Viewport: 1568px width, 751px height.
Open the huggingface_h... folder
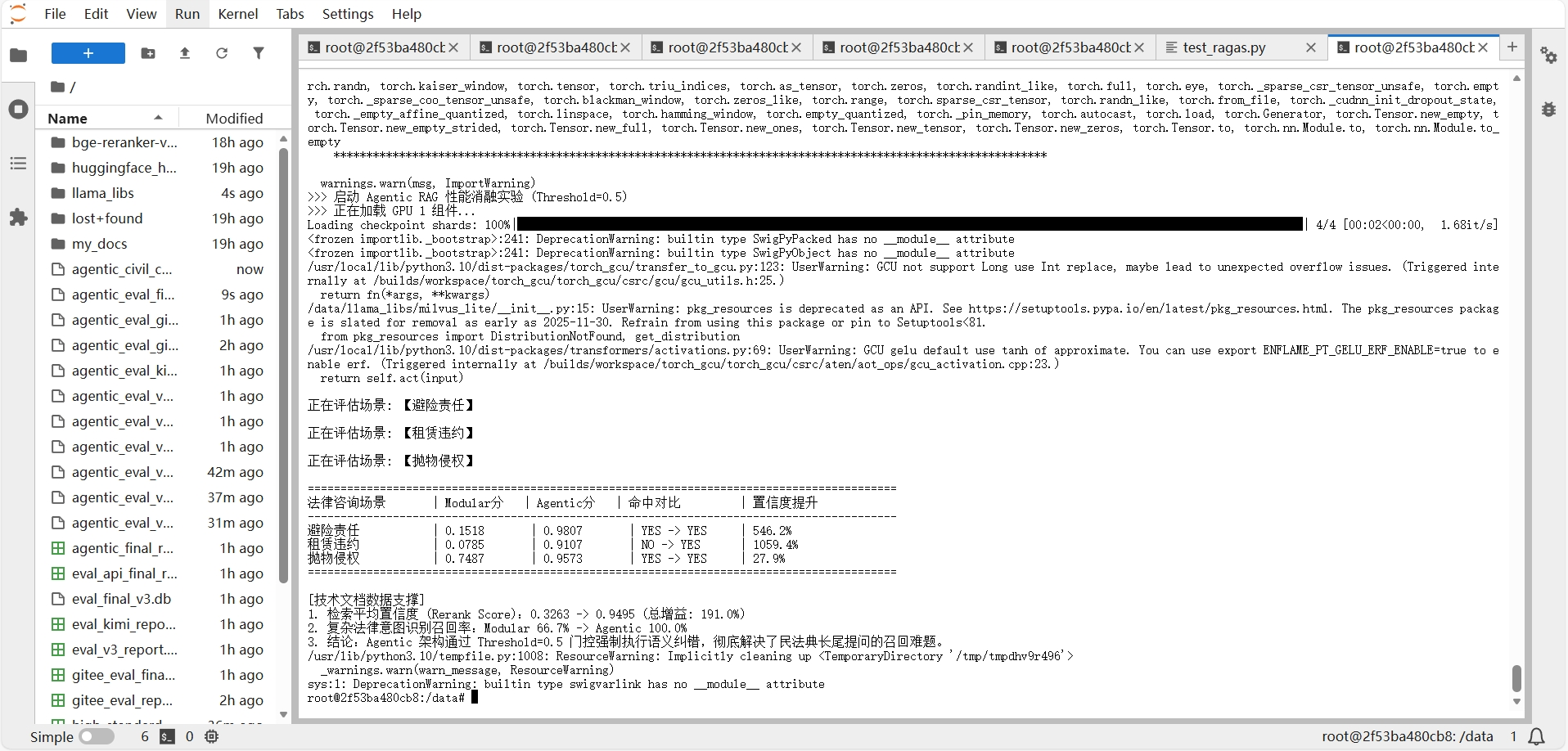[x=157, y=168]
